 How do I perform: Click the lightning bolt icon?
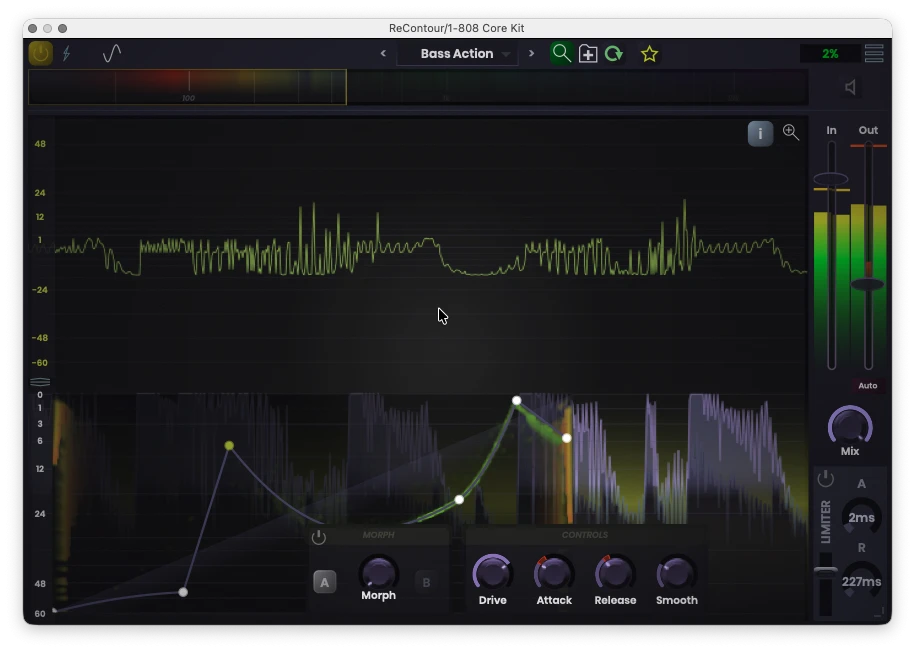(x=67, y=54)
